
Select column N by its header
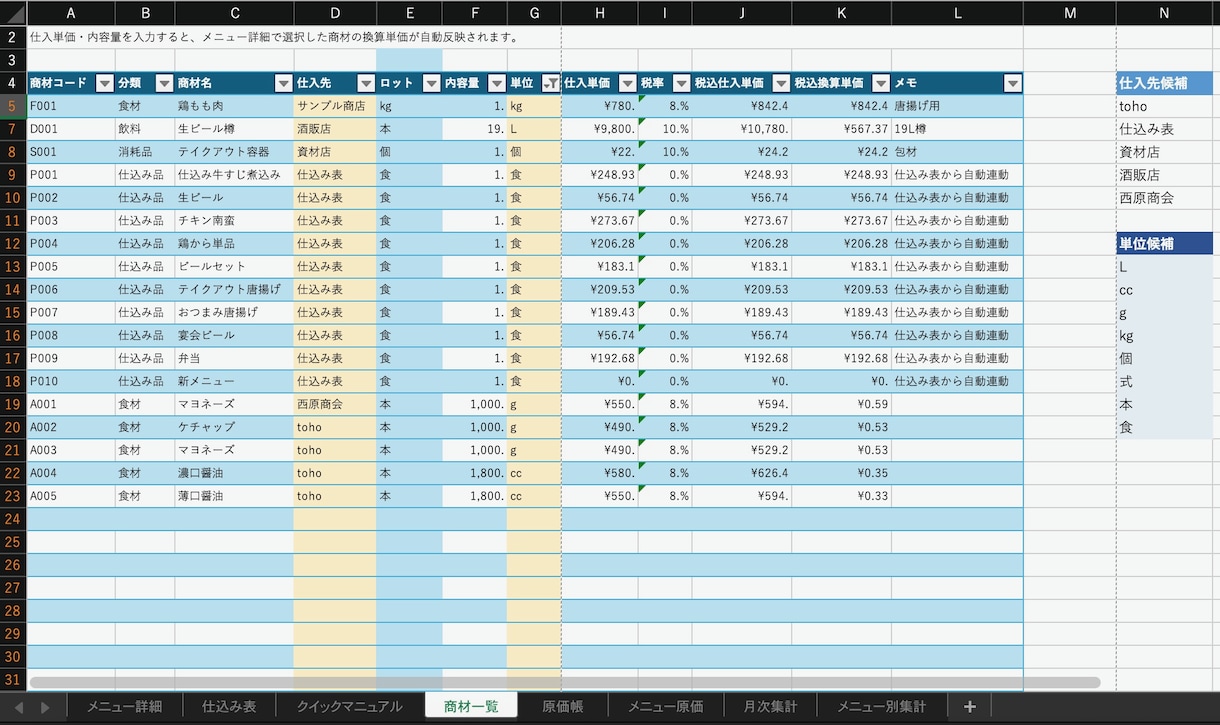[x=1164, y=13]
